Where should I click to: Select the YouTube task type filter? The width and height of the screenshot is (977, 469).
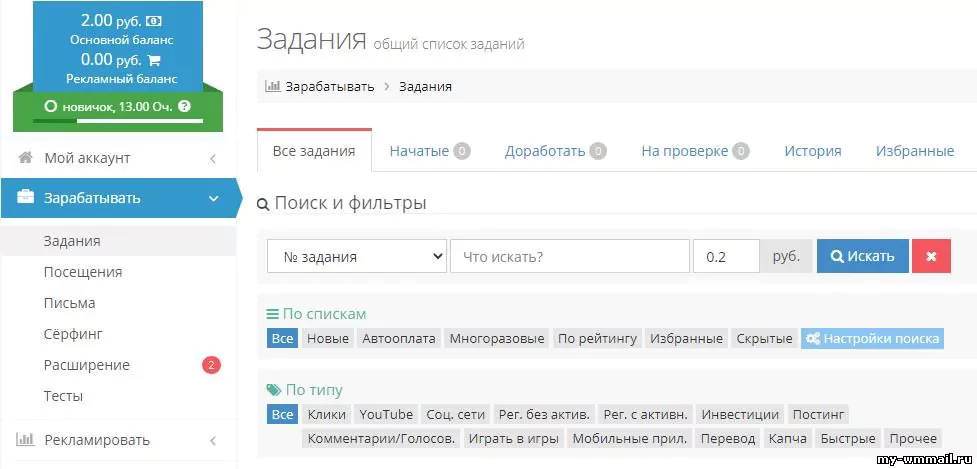tap(386, 413)
